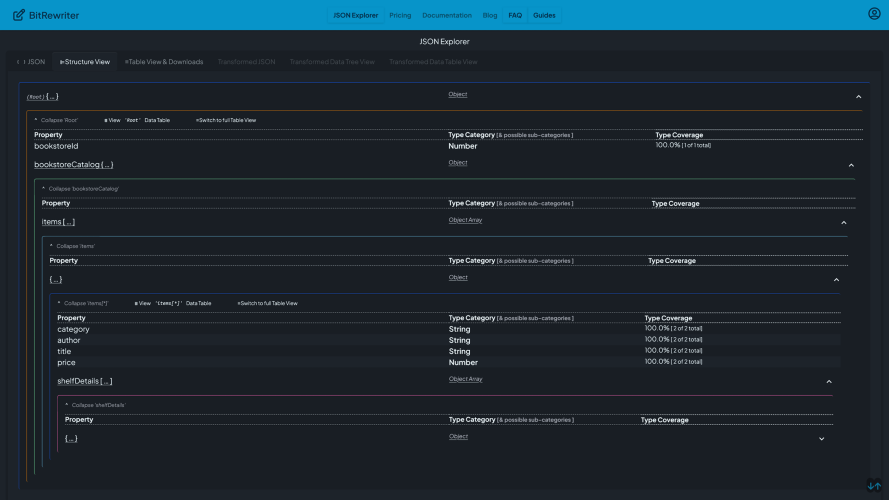This screenshot has width=889, height=500.
Task: Open the JSON Explorer nav item
Action: (x=355, y=15)
